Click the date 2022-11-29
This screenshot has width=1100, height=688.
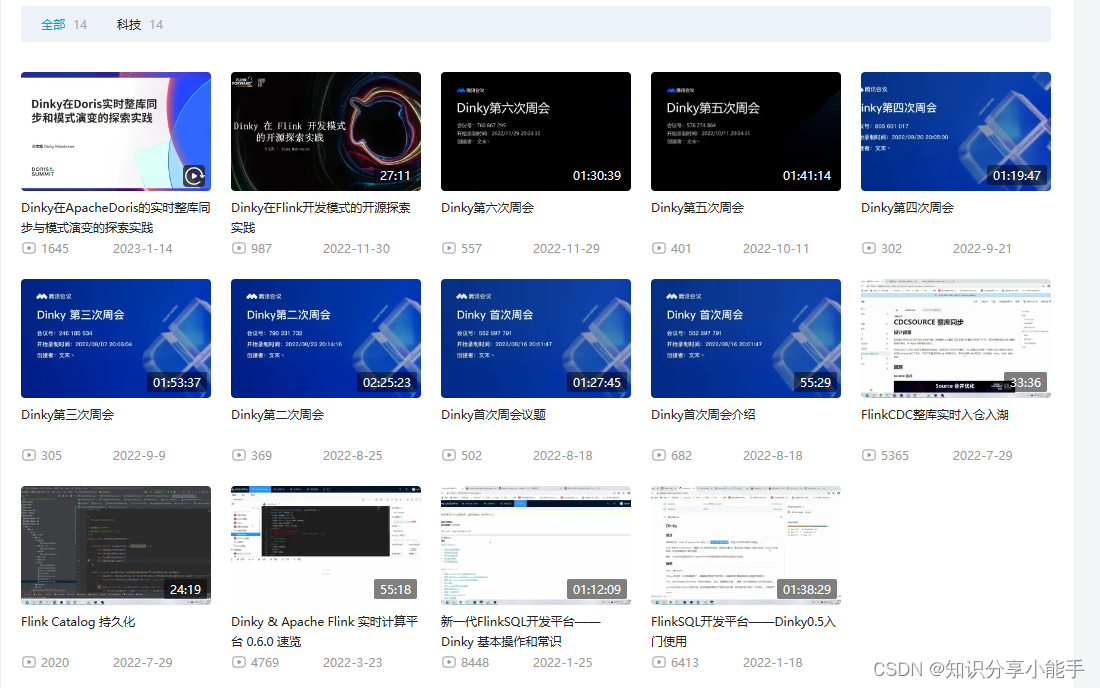pos(566,248)
